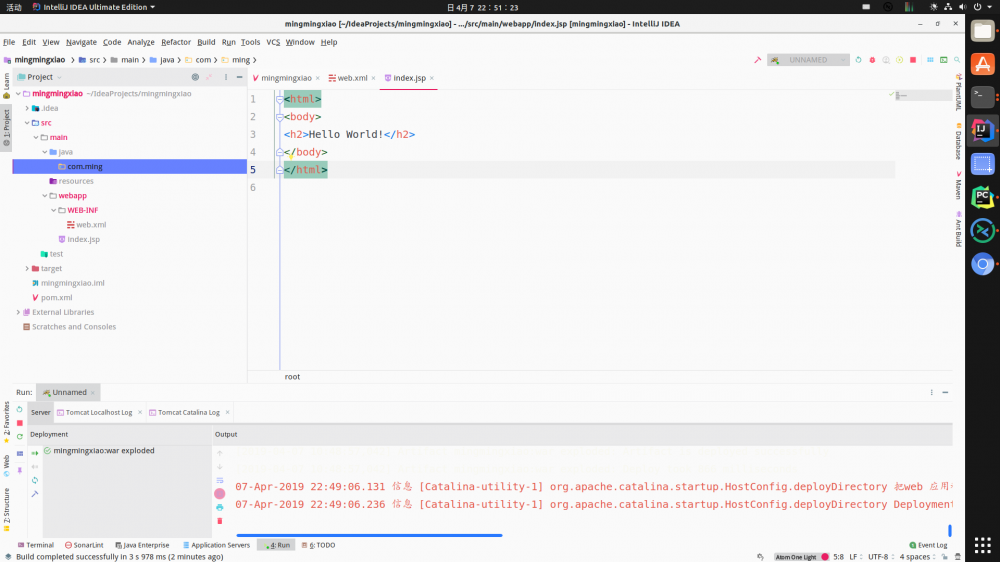Collapse the src folder
This screenshot has width=1000, height=562.
click(27, 123)
